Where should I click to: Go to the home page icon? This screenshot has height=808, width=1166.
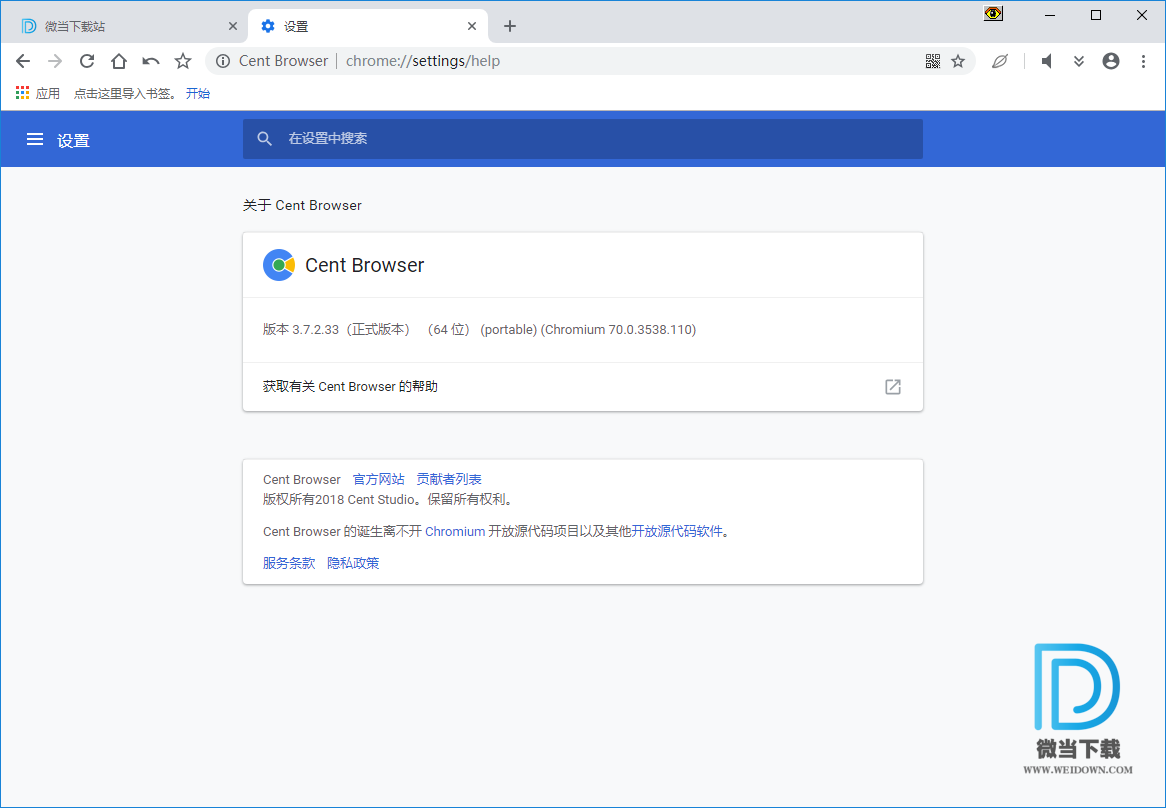click(119, 61)
